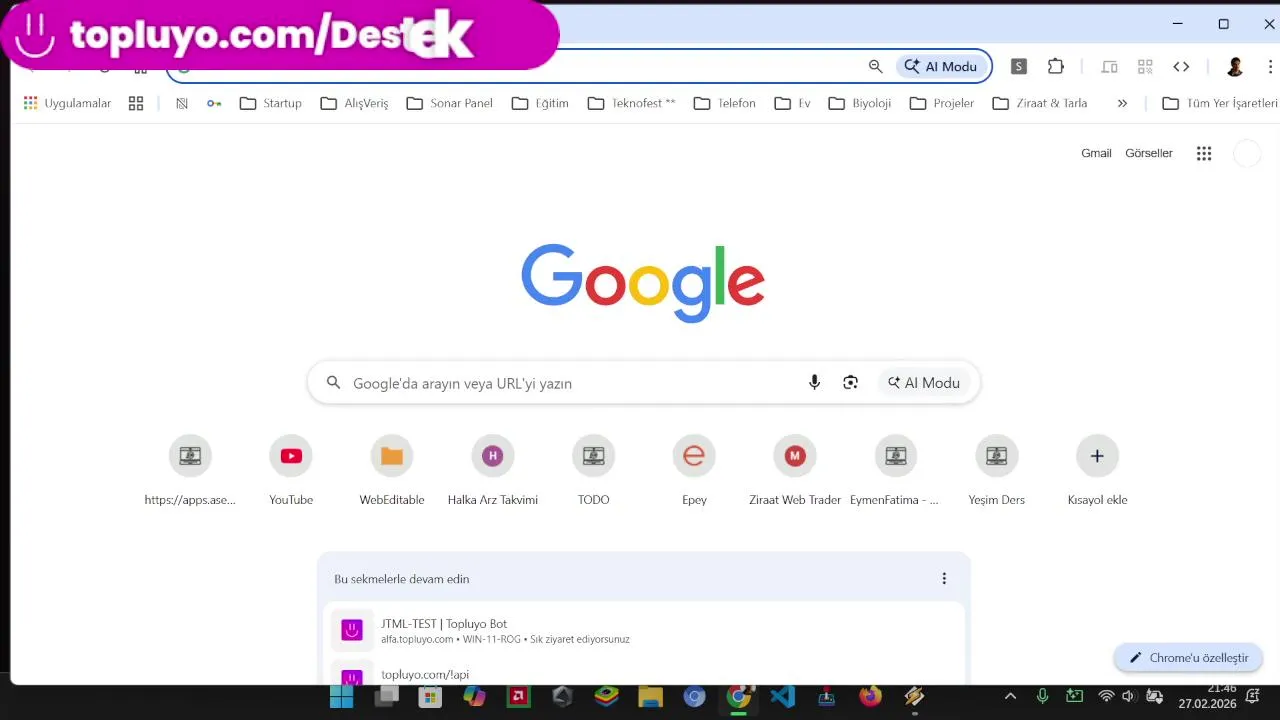Click the tab groups grid icon in bookmarks bar
Viewport: 1280px width, 720px height.
pos(136,103)
